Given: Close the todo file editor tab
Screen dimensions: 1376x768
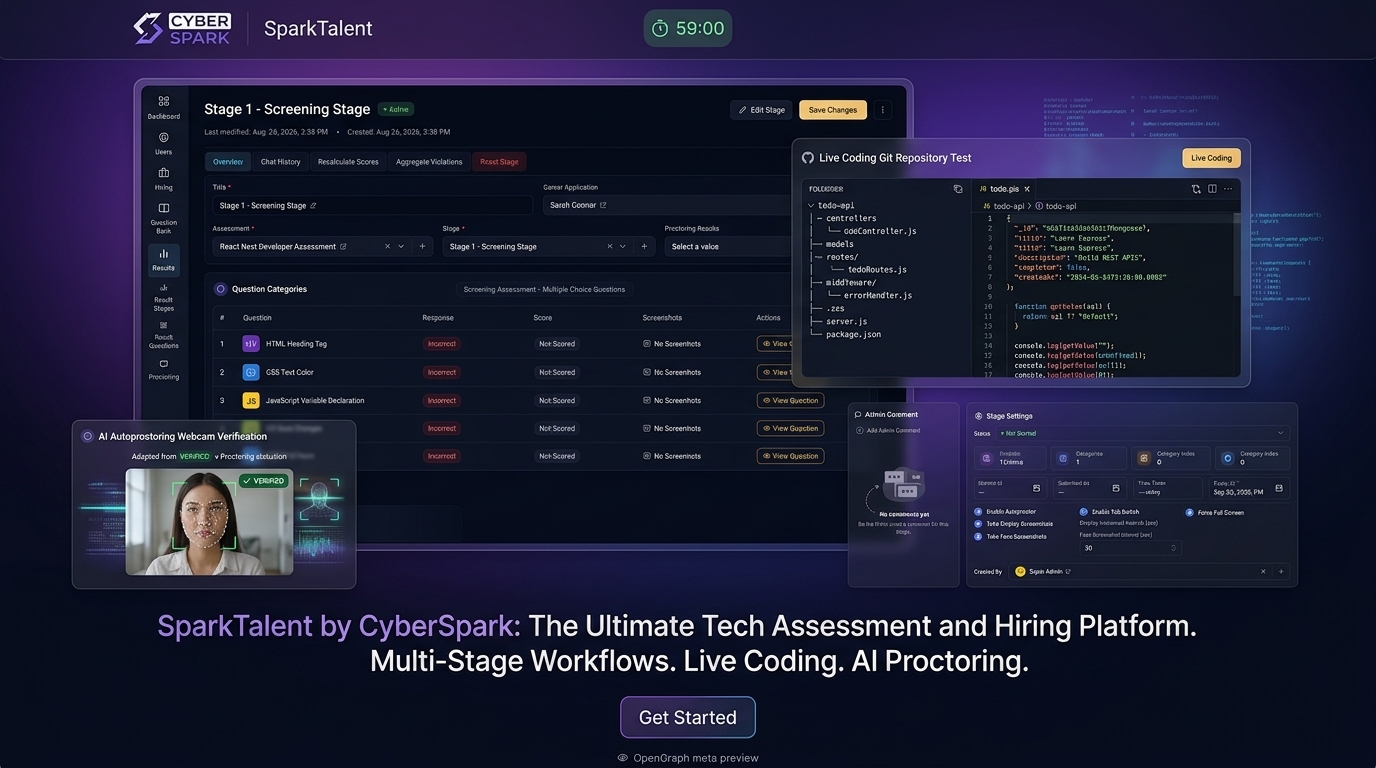Looking at the screenshot, I should point(1027,189).
